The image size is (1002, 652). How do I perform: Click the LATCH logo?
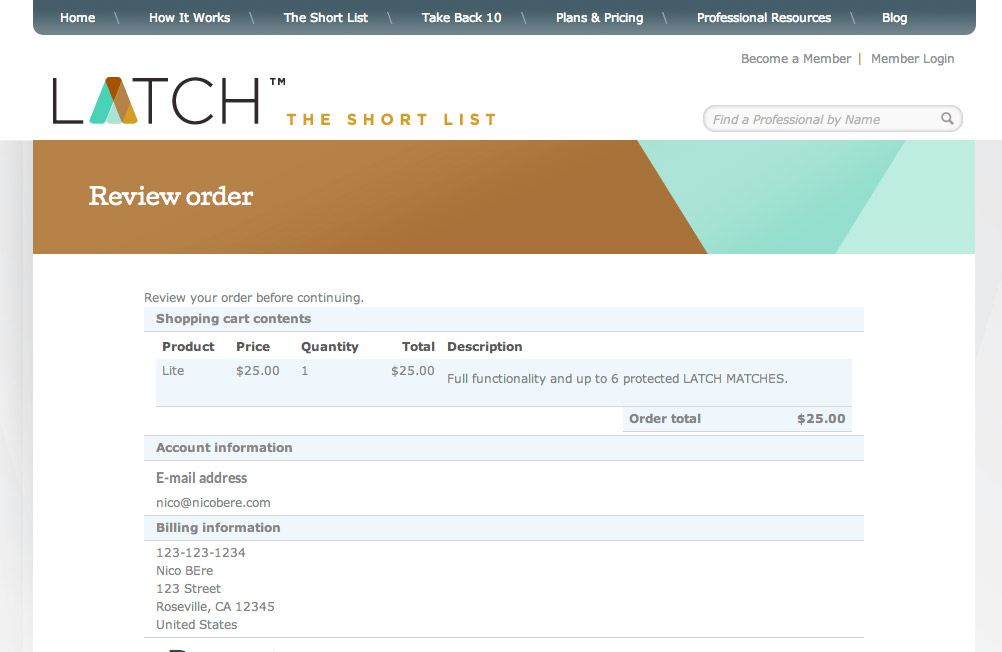[x=169, y=100]
